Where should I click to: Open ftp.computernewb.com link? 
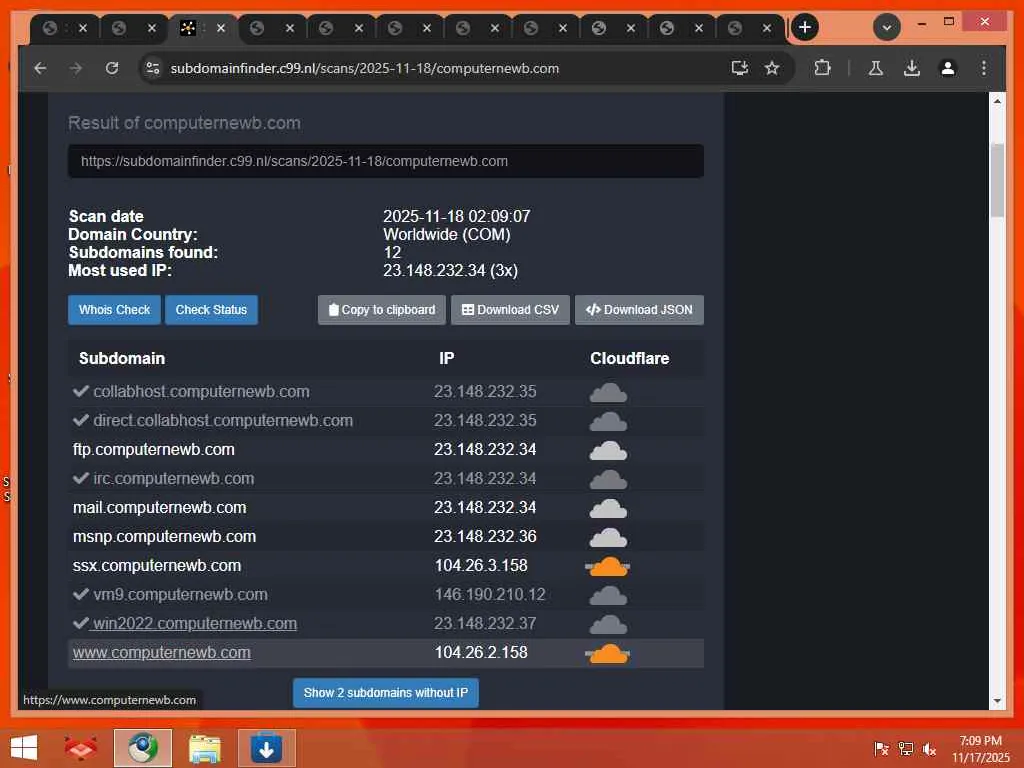(x=153, y=449)
